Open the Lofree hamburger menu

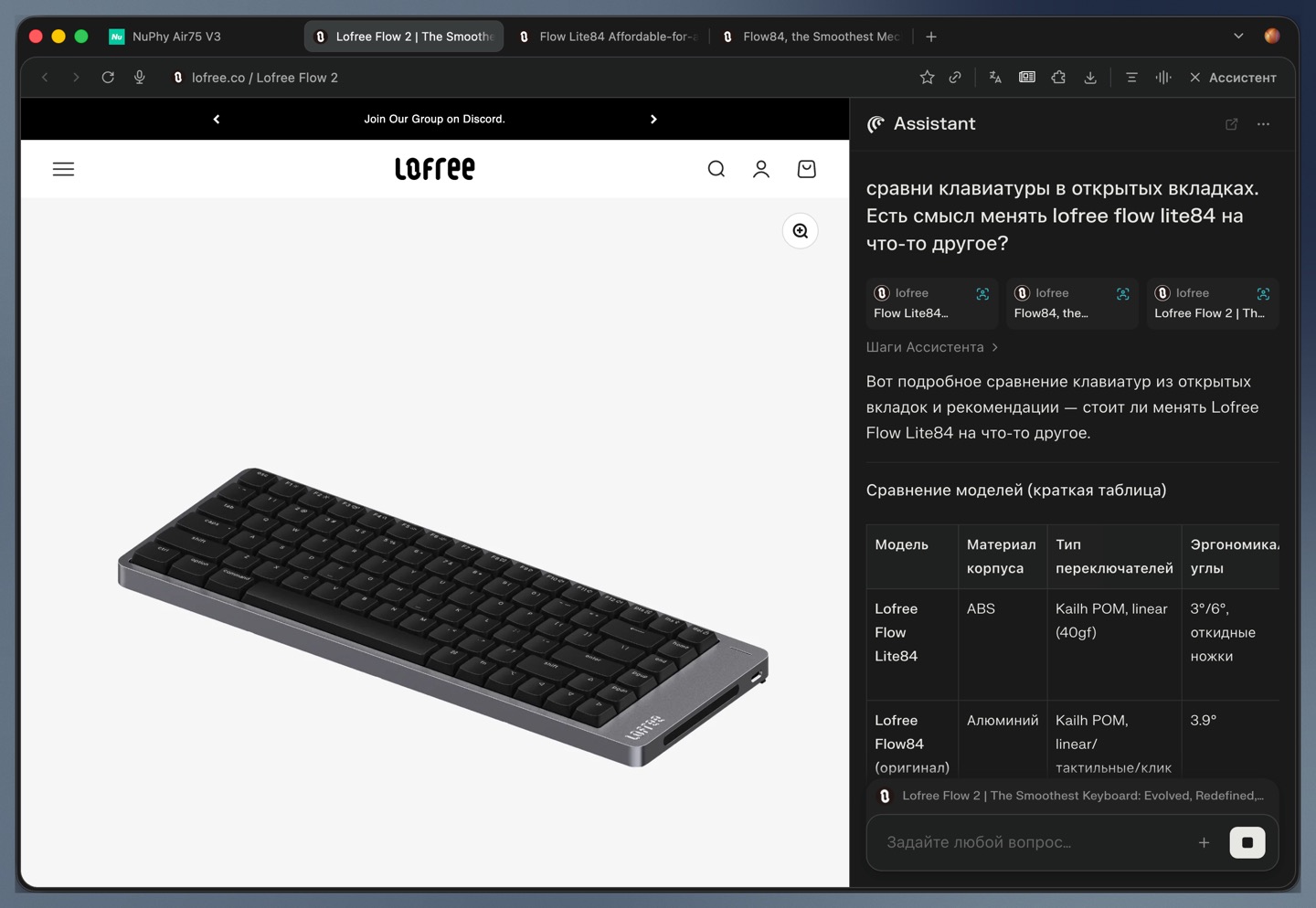coord(63,169)
